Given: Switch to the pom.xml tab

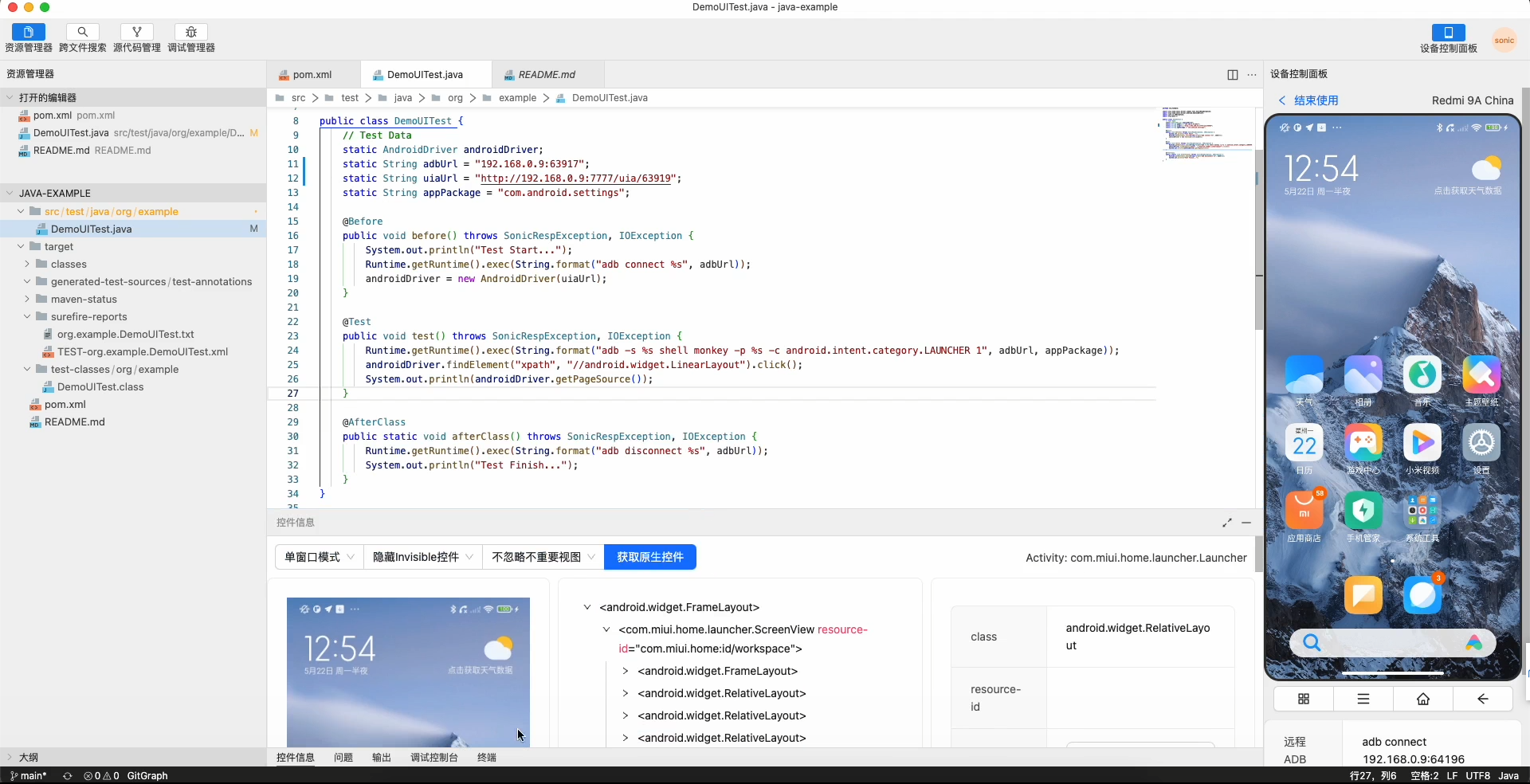Looking at the screenshot, I should point(313,75).
